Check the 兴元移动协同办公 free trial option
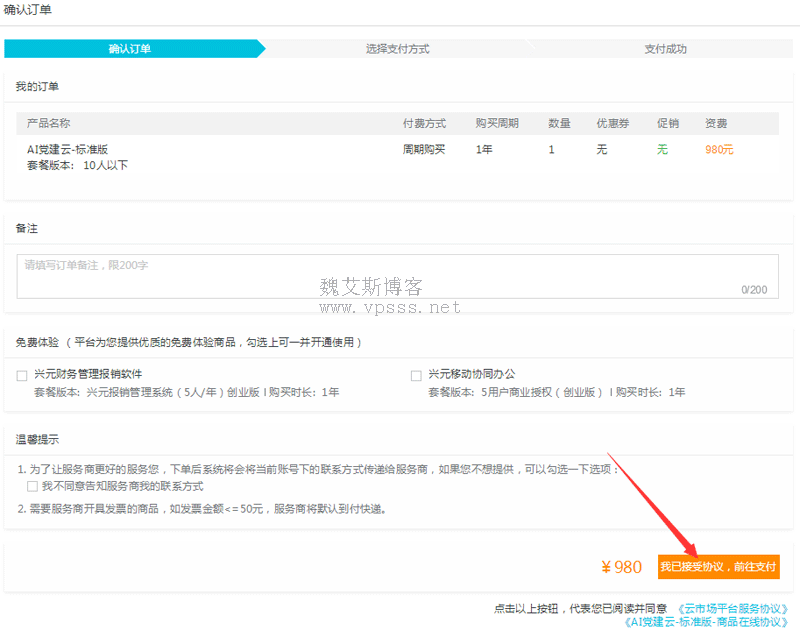Image resolution: width=800 pixels, height=637 pixels. [416, 376]
